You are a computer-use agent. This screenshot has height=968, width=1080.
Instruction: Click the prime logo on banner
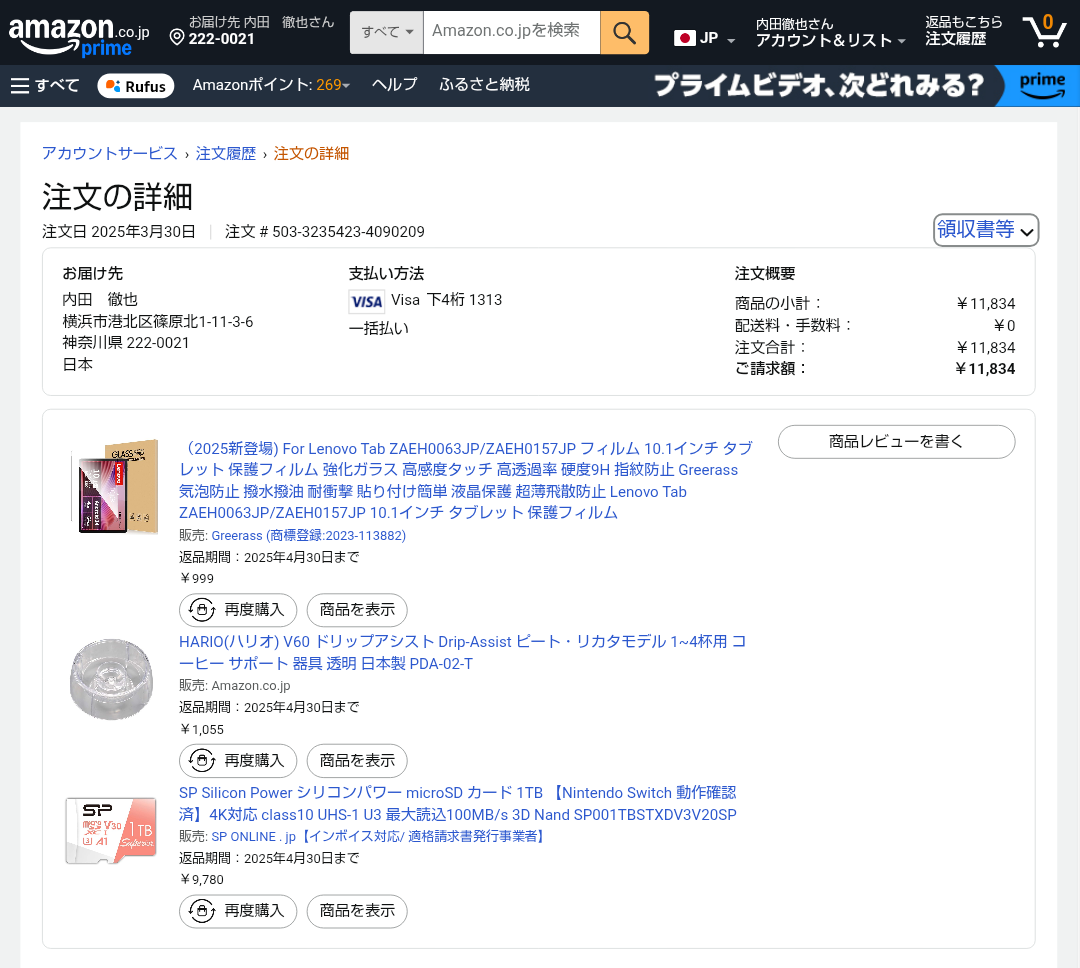tap(1042, 86)
